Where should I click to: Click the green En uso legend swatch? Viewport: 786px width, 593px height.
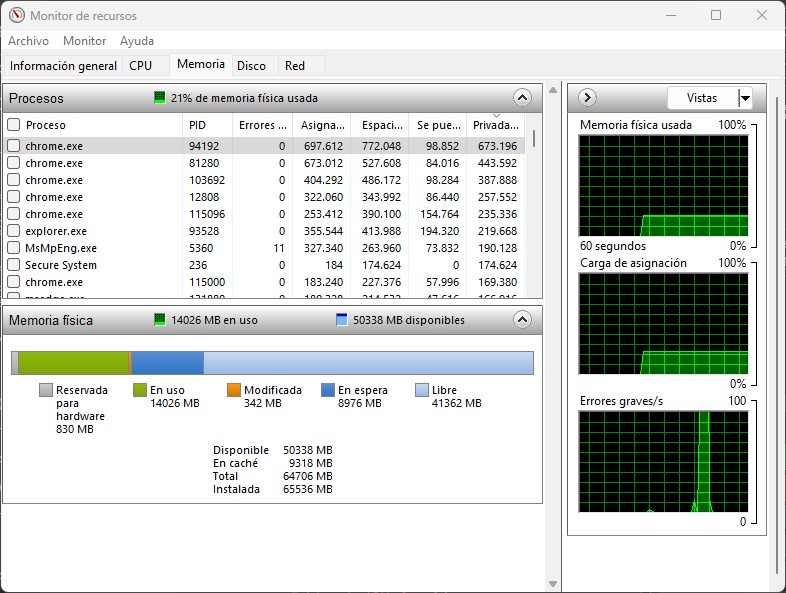(x=140, y=390)
